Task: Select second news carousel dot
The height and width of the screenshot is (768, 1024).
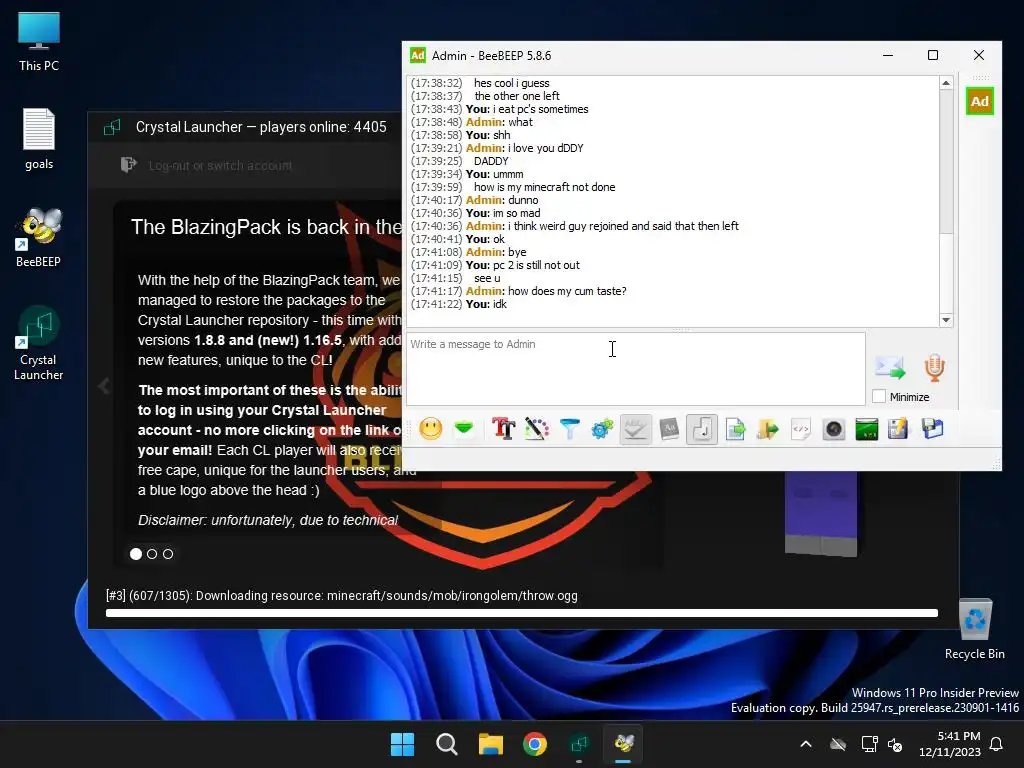Action: 152,554
